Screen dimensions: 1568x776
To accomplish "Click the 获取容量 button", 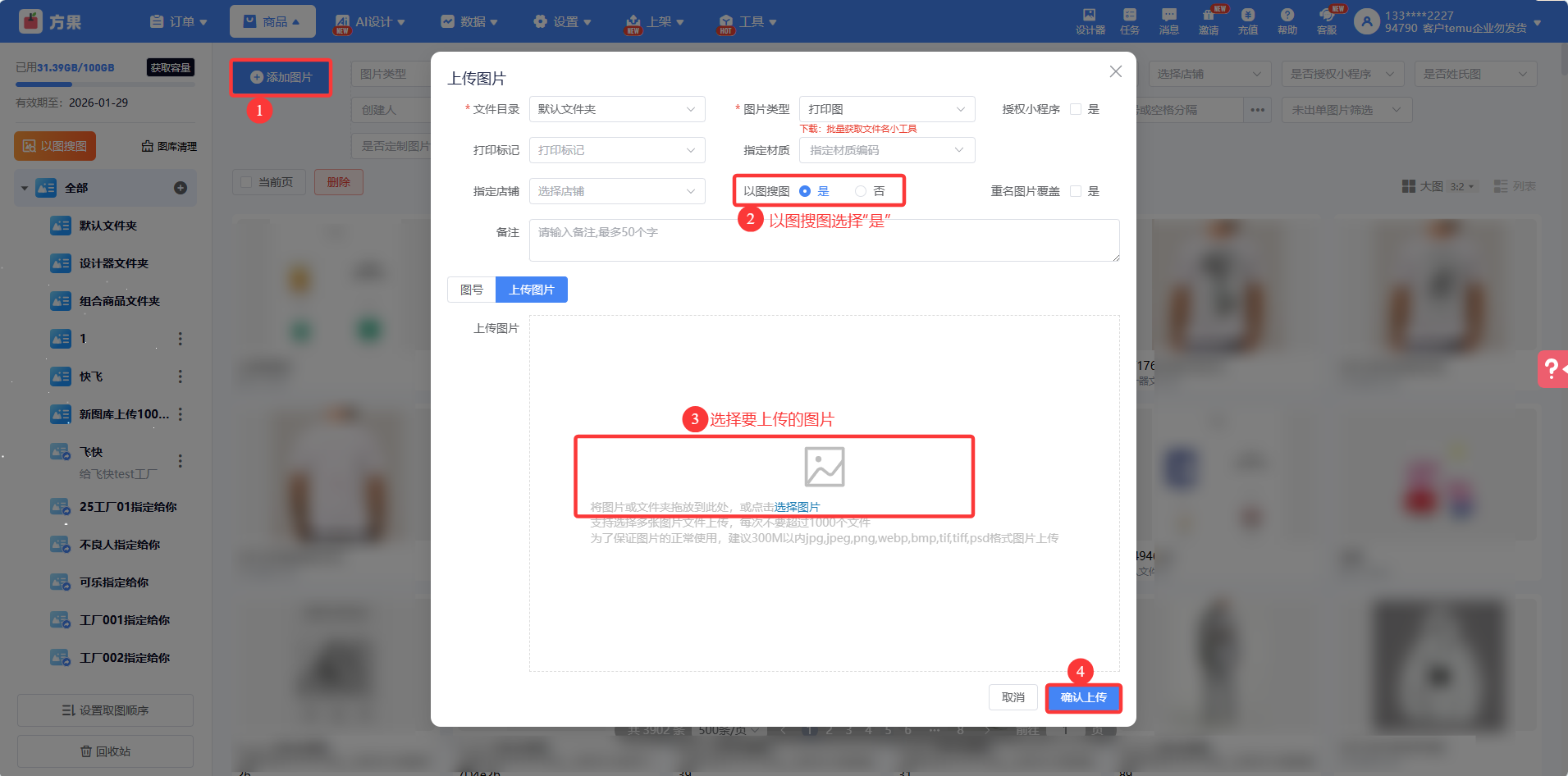I will coord(171,67).
